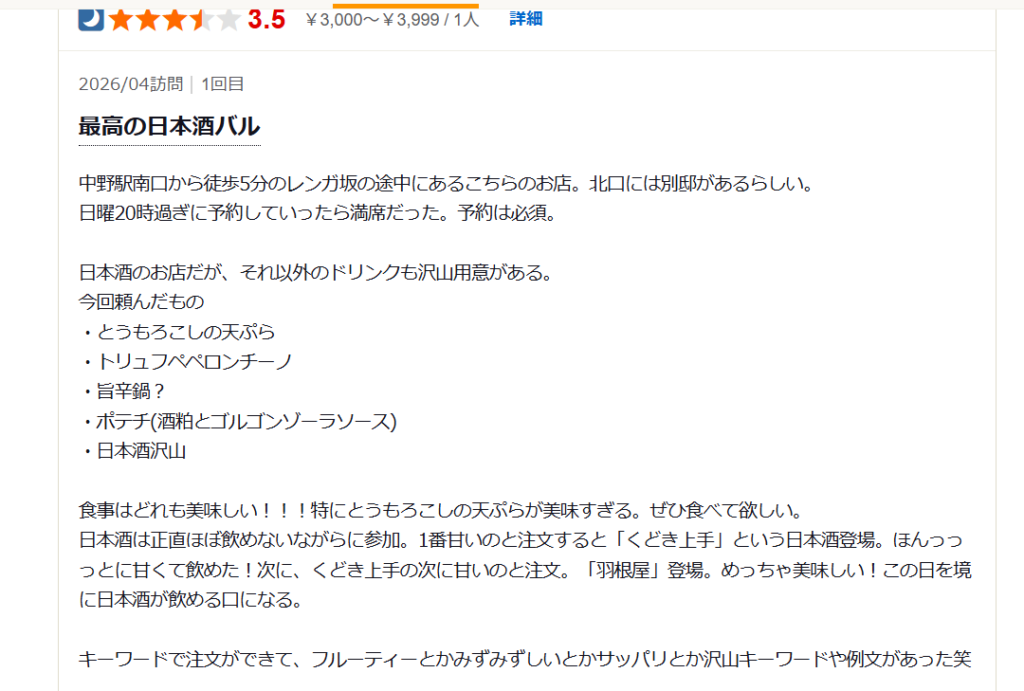Image resolution: width=1024 pixels, height=691 pixels.
Task: Click the first orange star
Action: pyautogui.click(x=120, y=19)
